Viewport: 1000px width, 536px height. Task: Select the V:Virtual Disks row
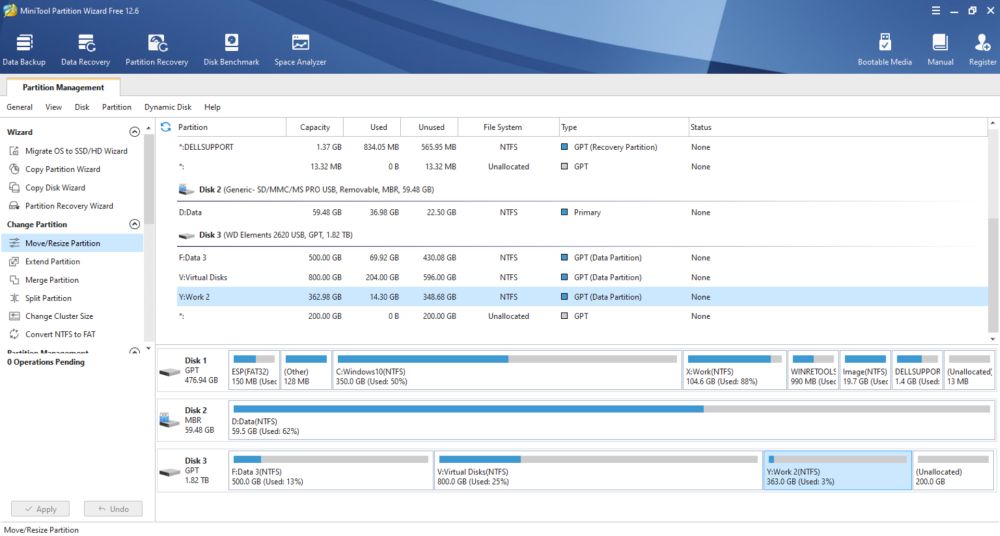click(582, 278)
